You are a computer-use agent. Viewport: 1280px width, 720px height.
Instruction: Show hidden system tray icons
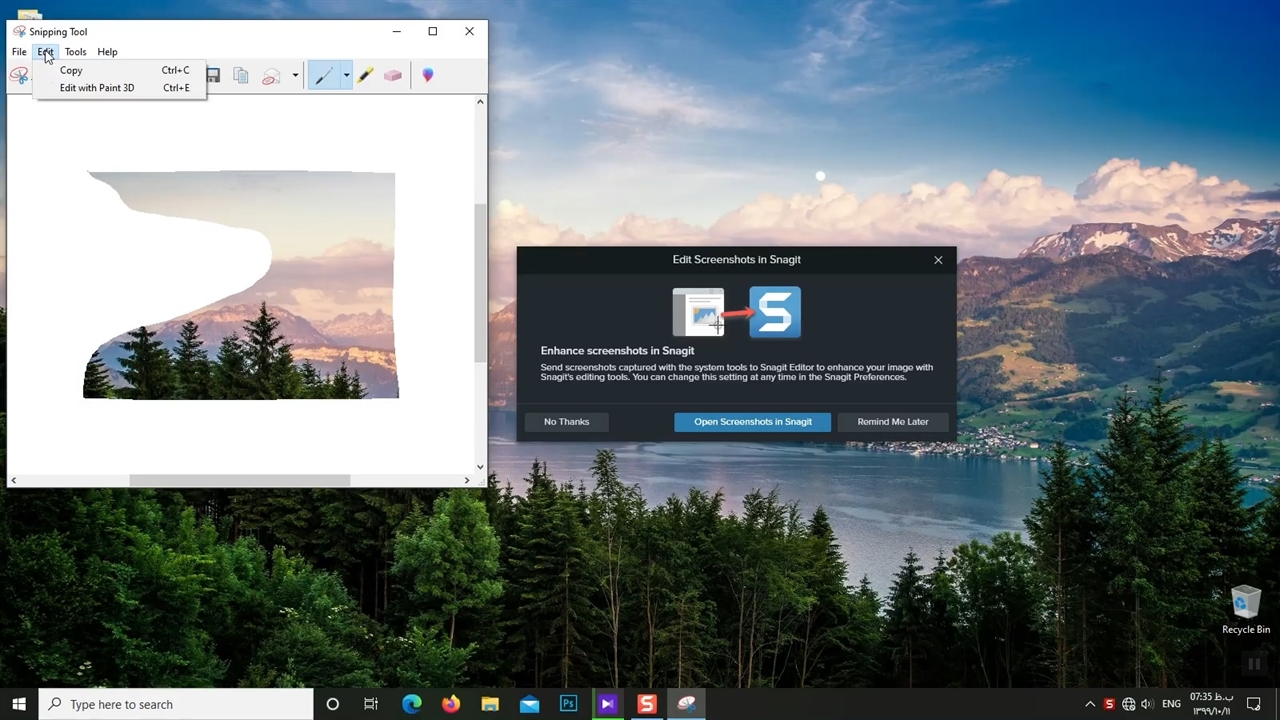tap(1090, 704)
